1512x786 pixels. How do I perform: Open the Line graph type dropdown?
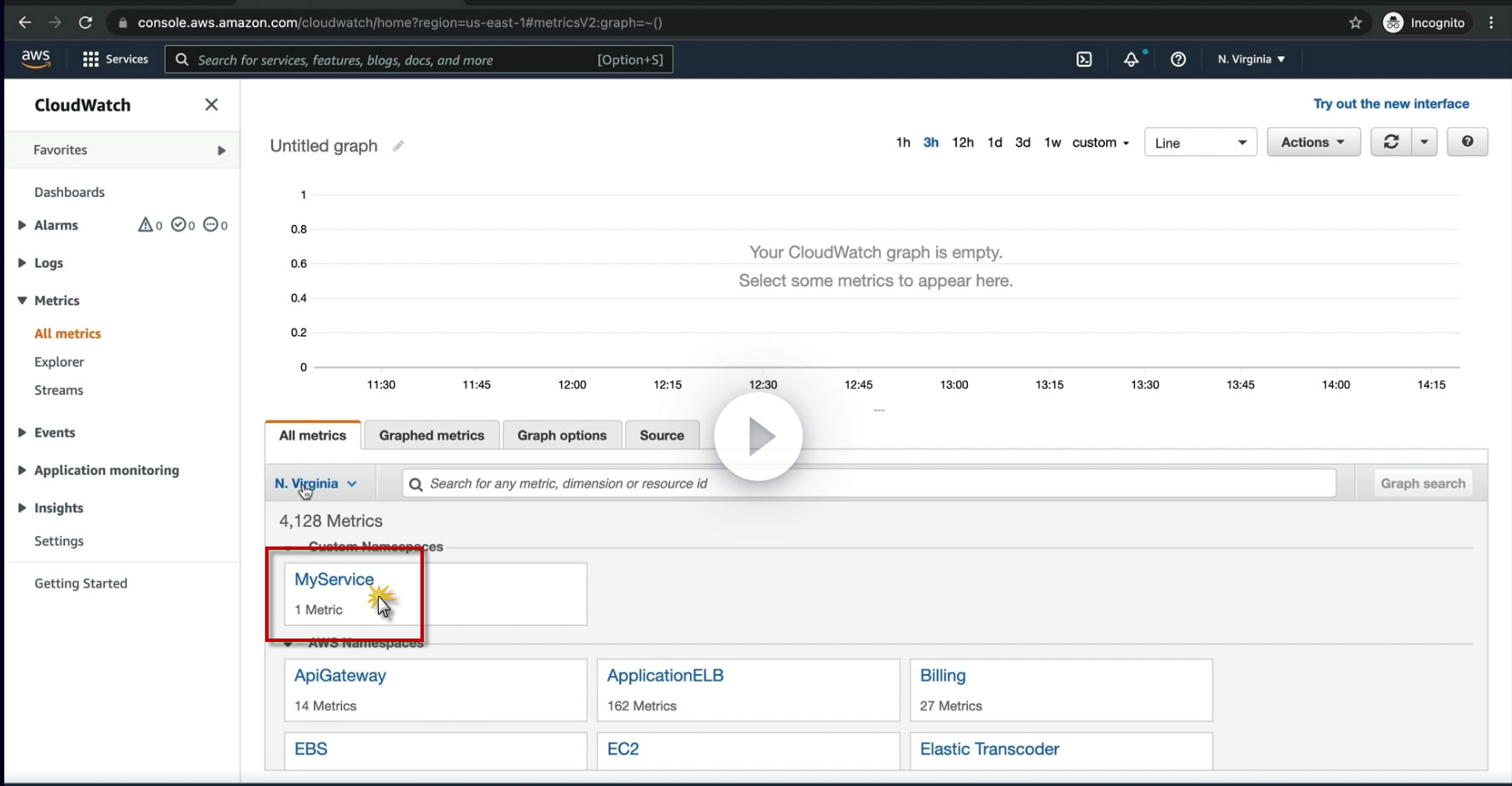(1200, 142)
